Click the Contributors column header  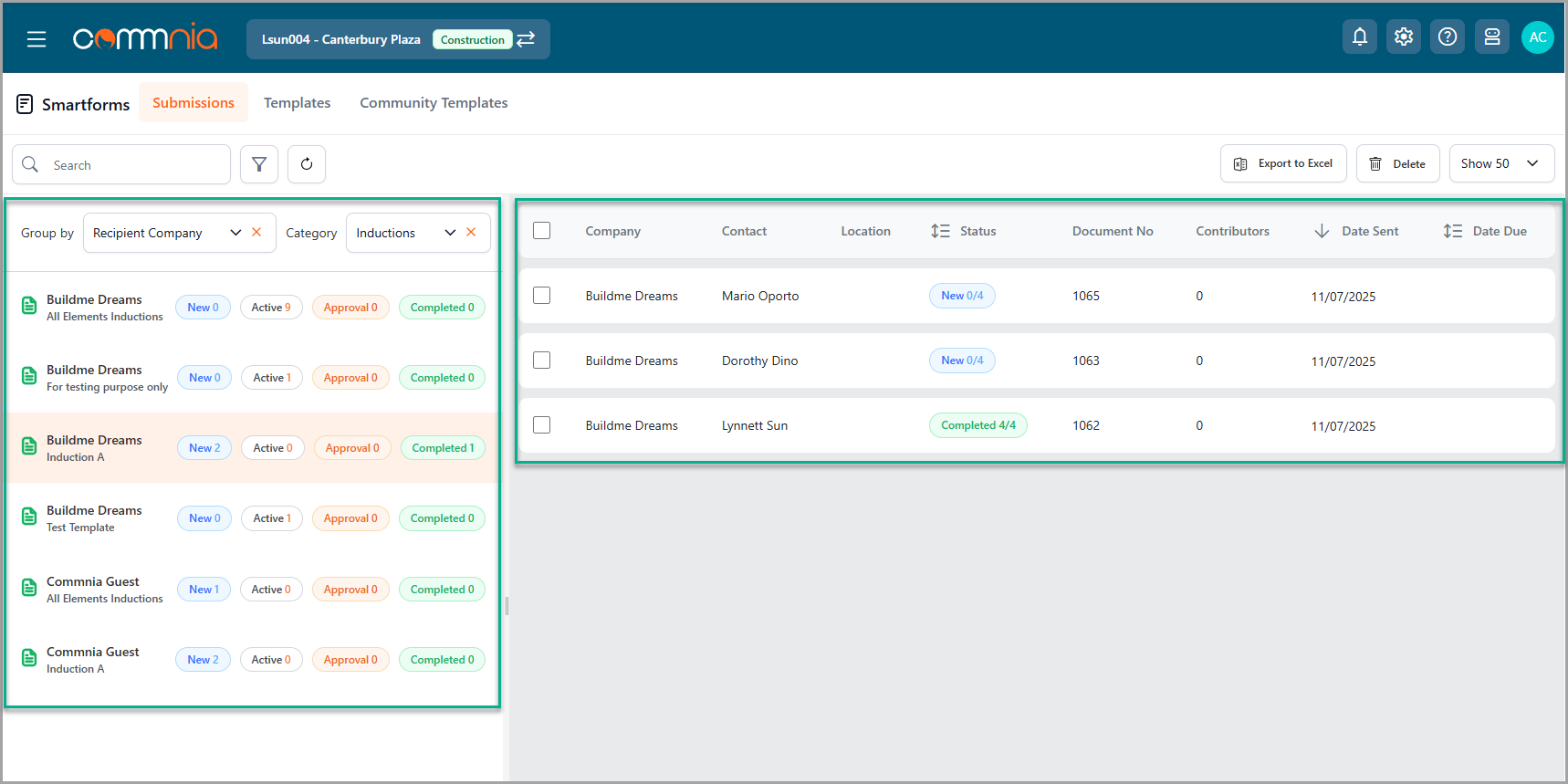[x=1232, y=231]
